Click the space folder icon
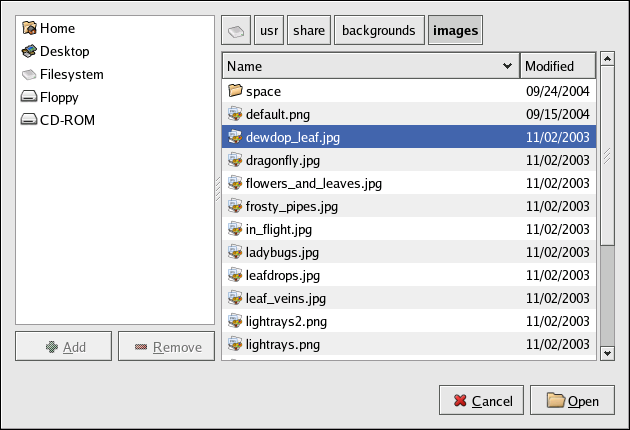 235,91
